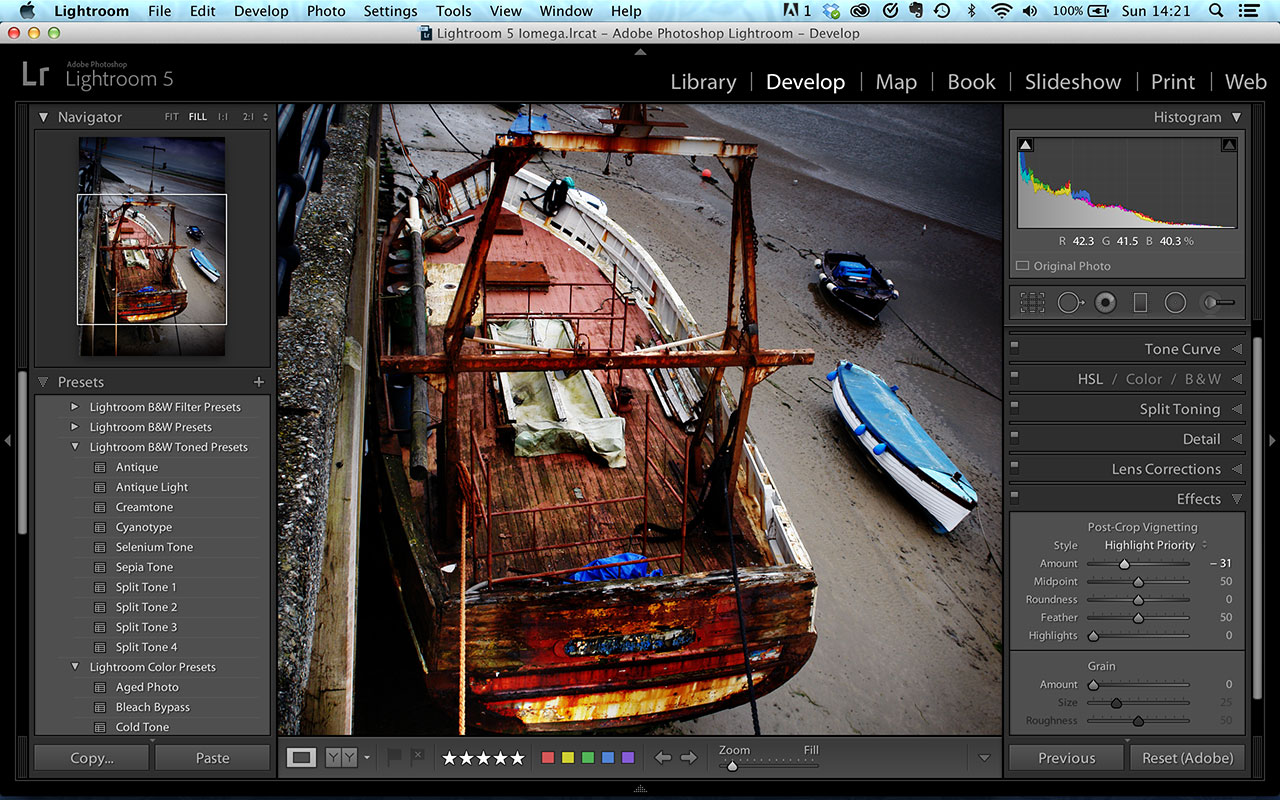Select the Radial Filter tool
Screen dimensions: 1280x800
1175,302
